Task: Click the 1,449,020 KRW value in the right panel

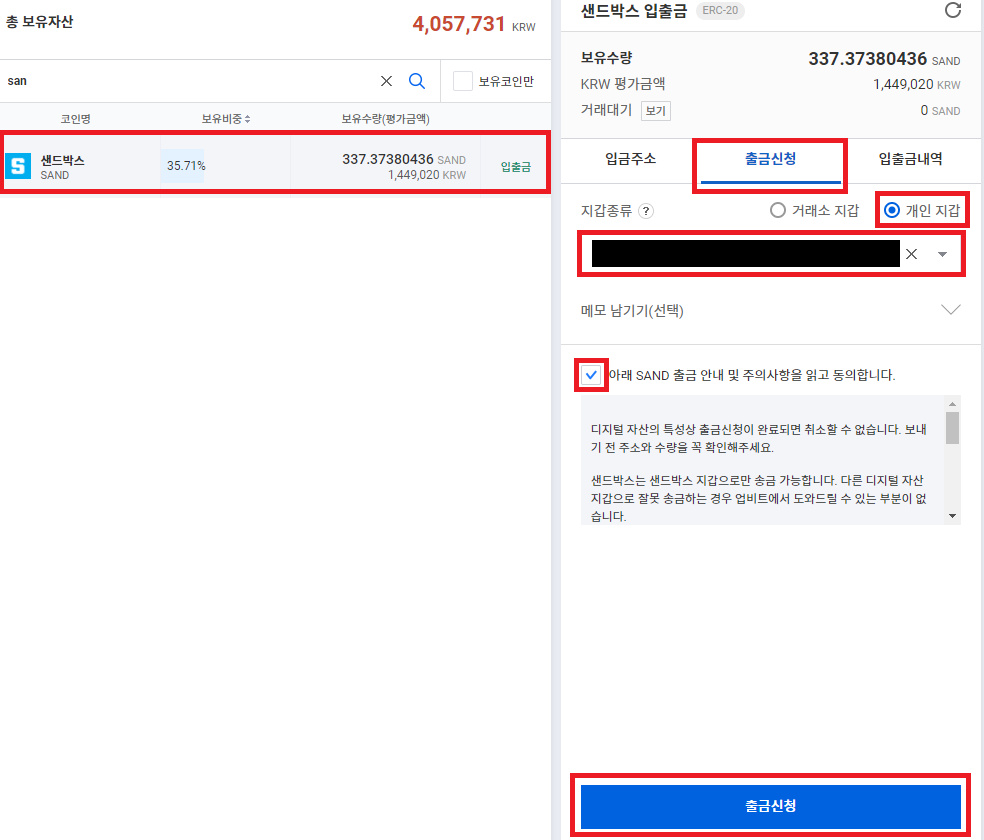Action: [x=916, y=84]
